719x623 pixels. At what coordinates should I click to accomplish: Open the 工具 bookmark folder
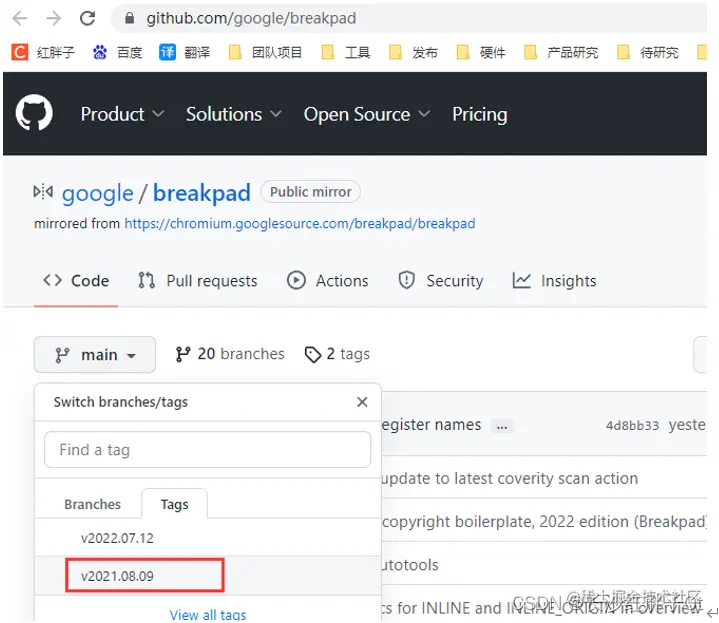pos(346,52)
